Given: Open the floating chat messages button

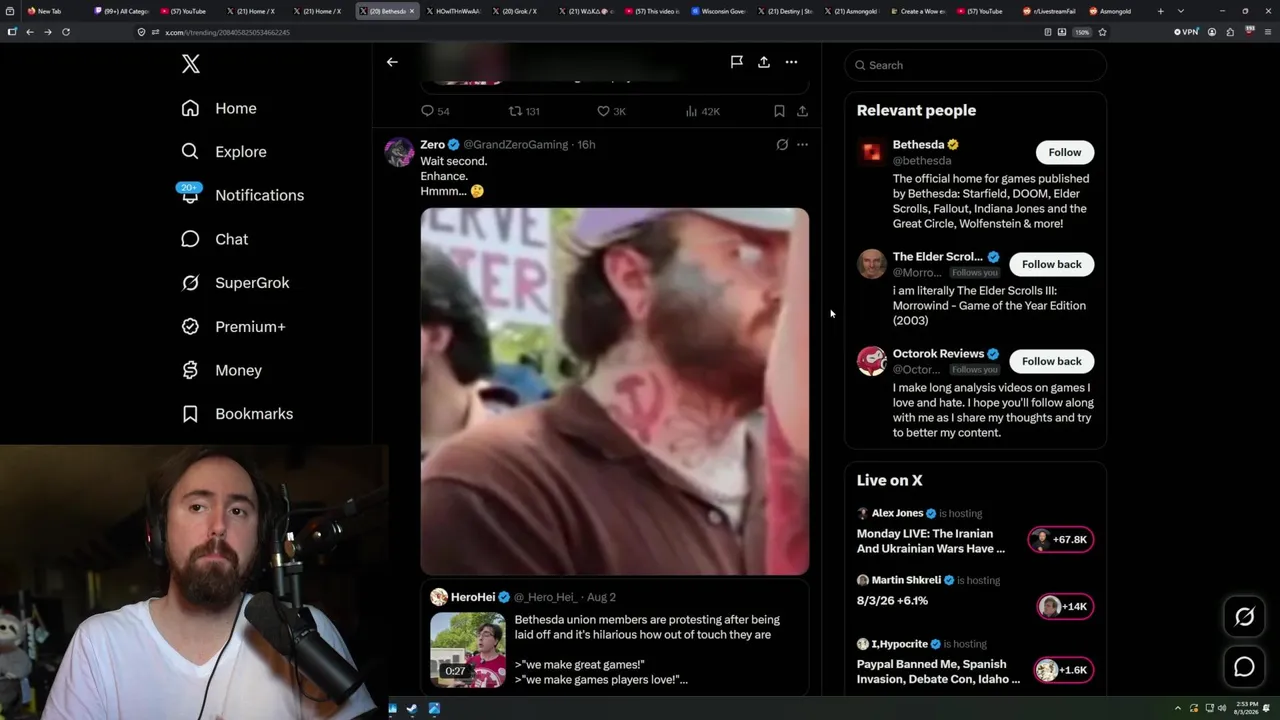Looking at the screenshot, I should point(1244,667).
